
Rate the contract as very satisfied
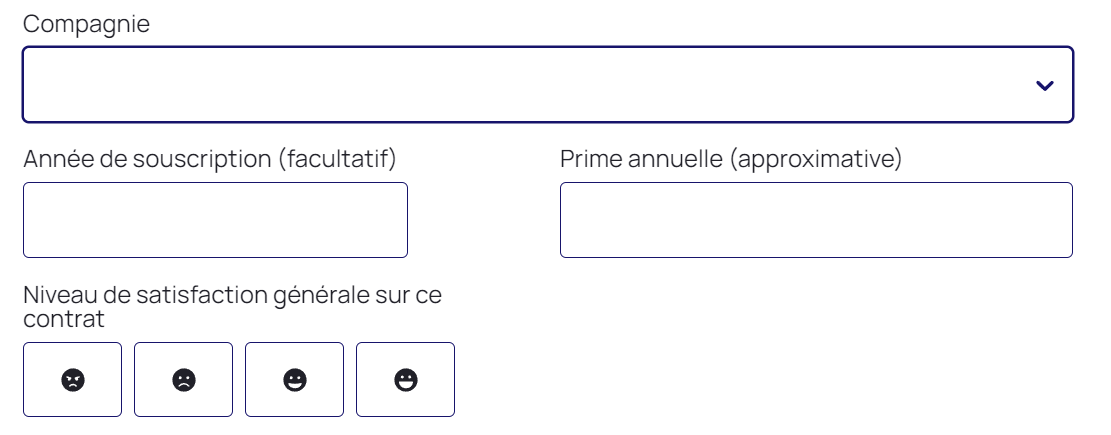point(405,379)
